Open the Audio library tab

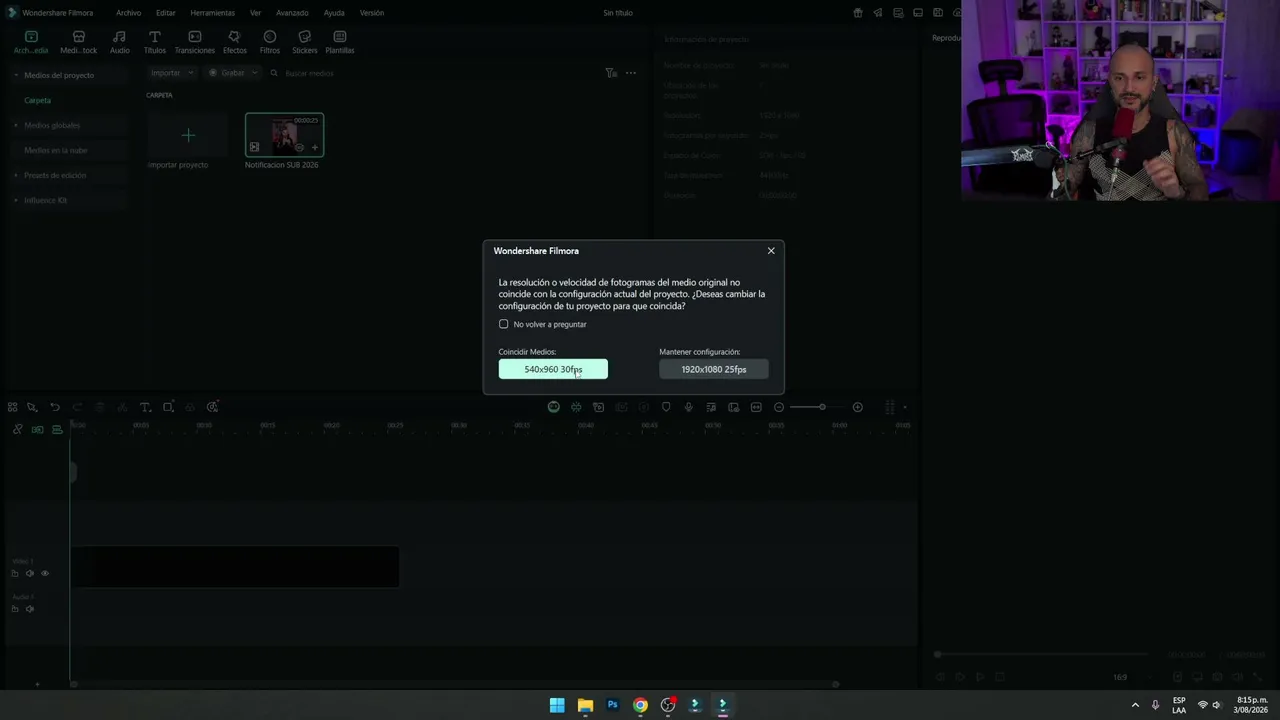[120, 41]
